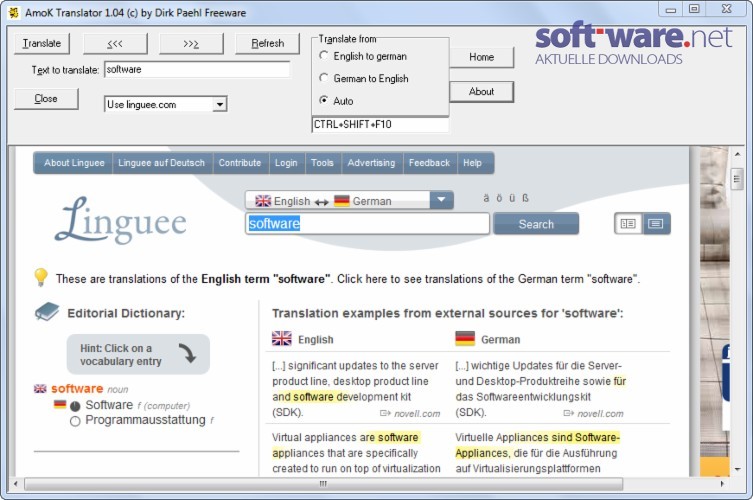Viewport: 753px width, 500px height.
Task: Open the Advertising menu item
Action: [371, 163]
